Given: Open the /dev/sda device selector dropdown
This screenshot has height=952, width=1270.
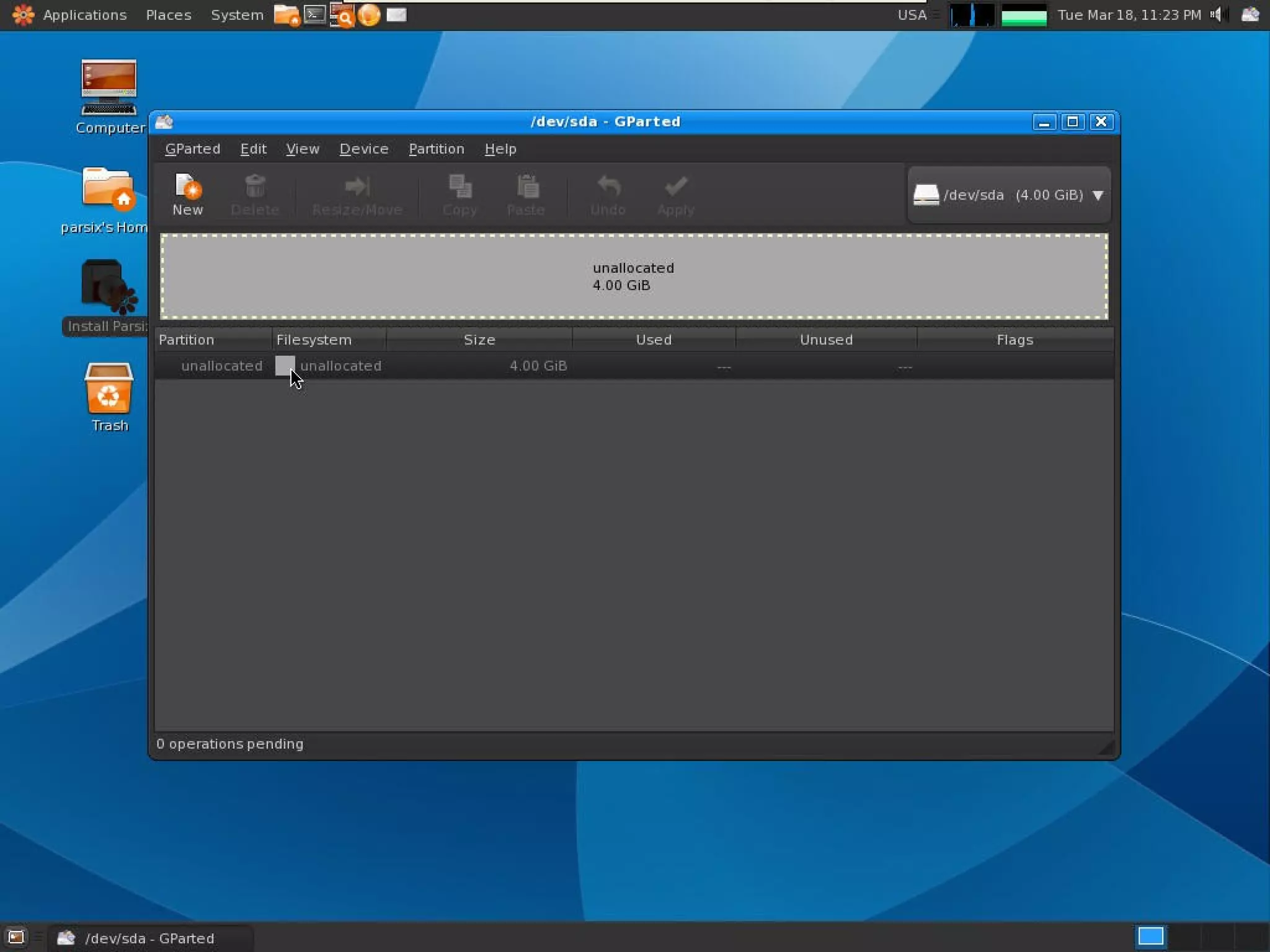Looking at the screenshot, I should point(1009,195).
